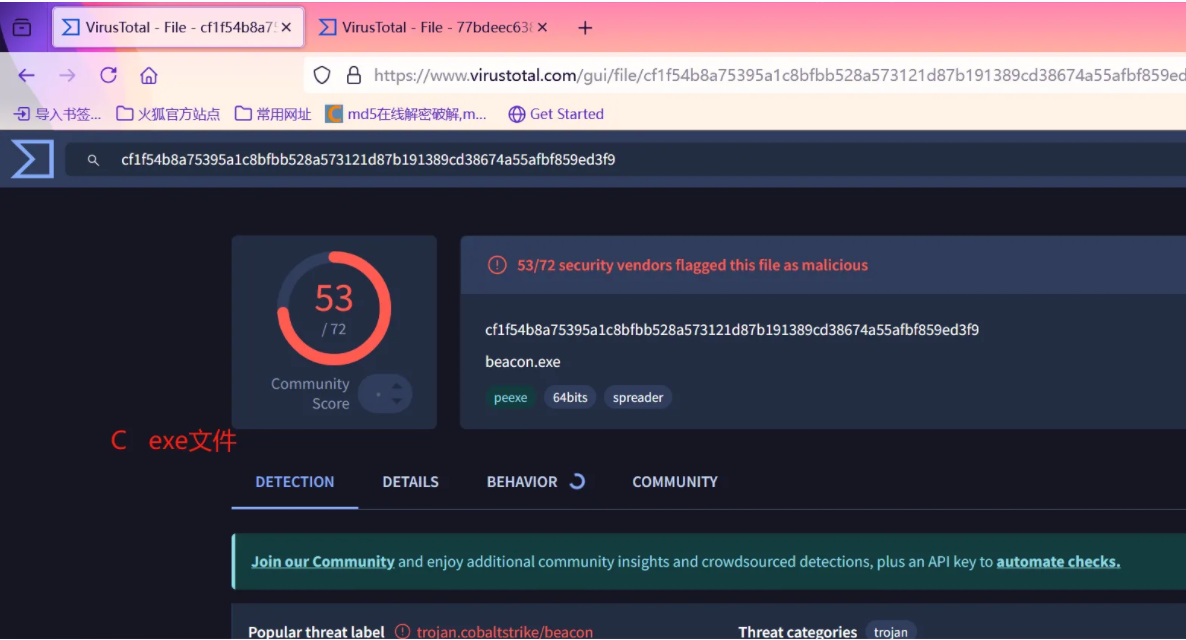Screen dimensions: 1186x640
Task: Select the beacon.exe file name
Action: coord(523,362)
